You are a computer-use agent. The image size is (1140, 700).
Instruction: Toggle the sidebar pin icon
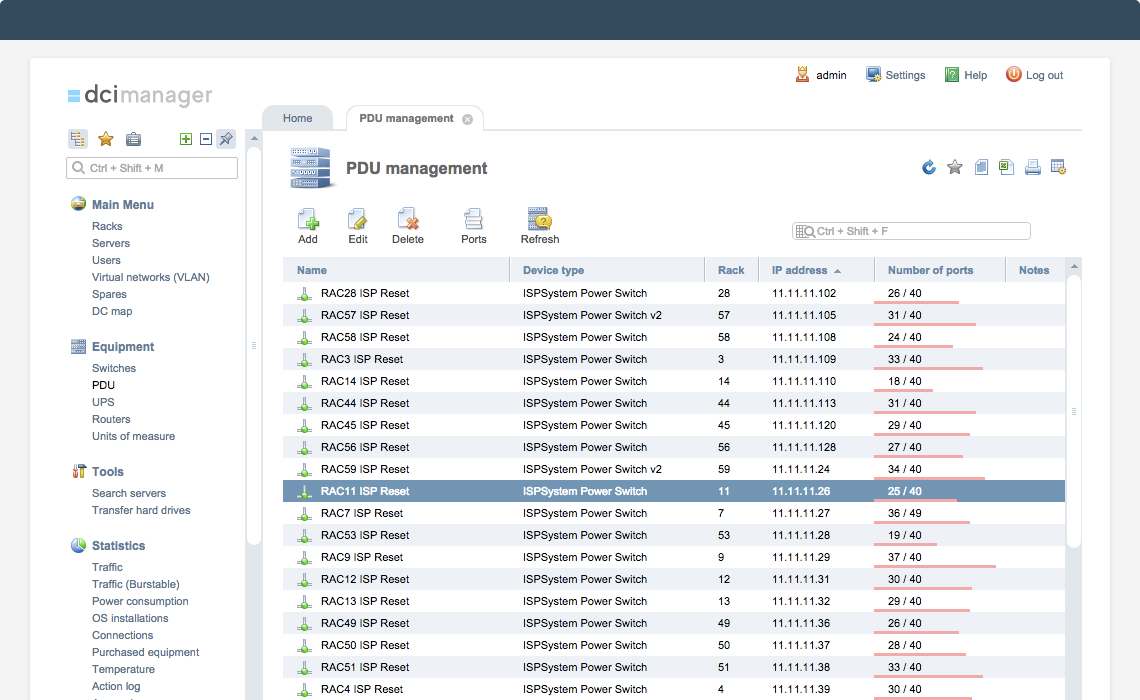point(226,138)
